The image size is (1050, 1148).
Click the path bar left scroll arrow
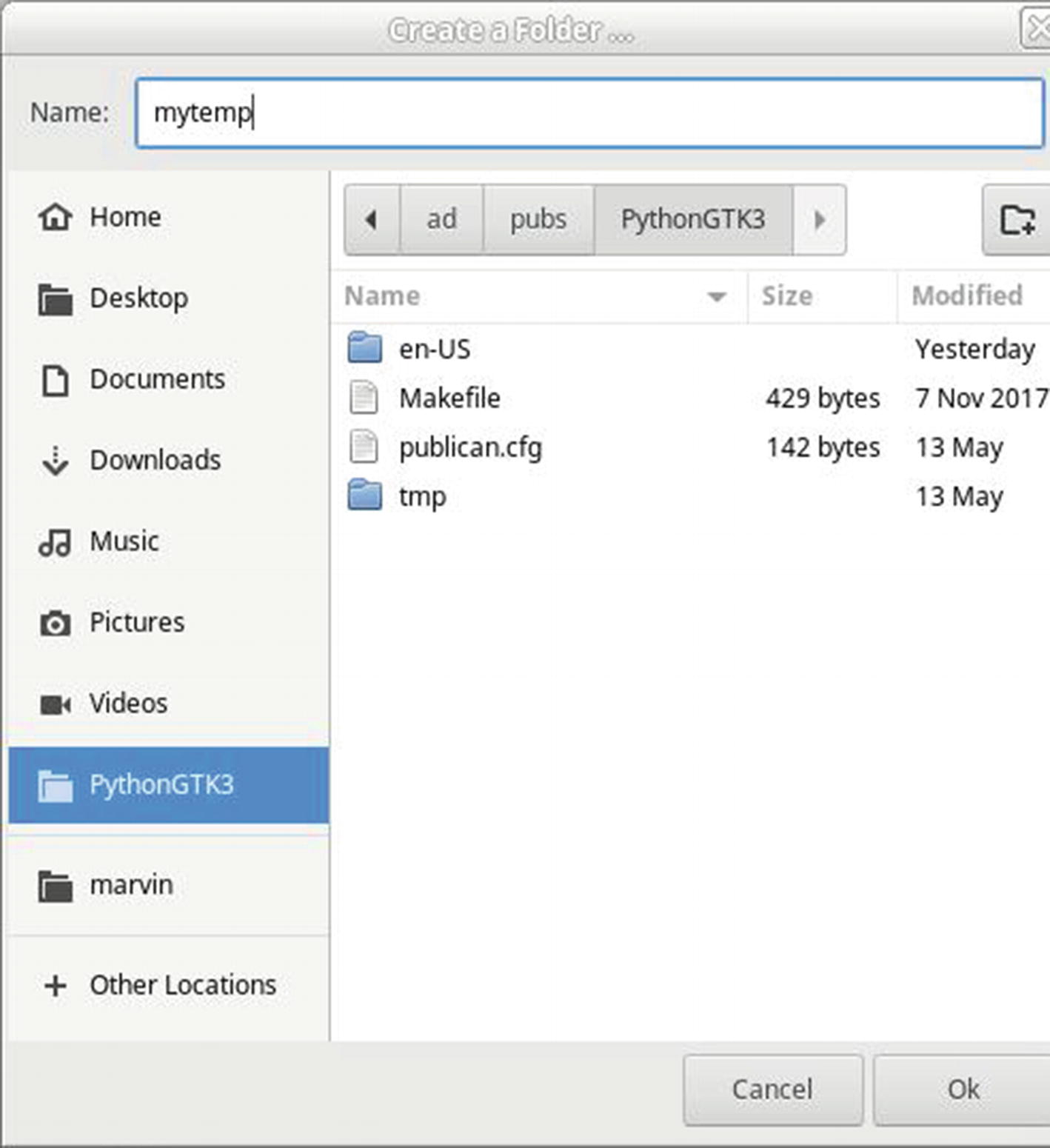tap(372, 220)
